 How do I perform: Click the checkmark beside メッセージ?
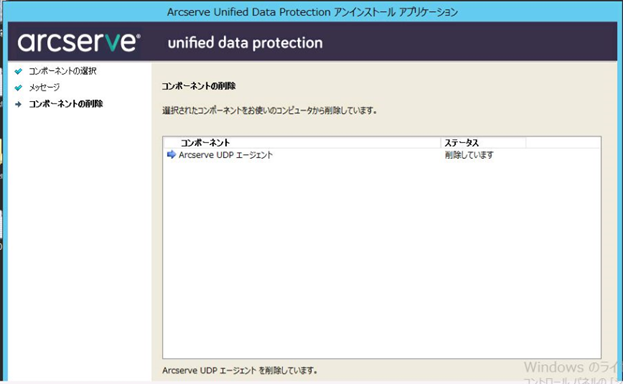[x=18, y=87]
